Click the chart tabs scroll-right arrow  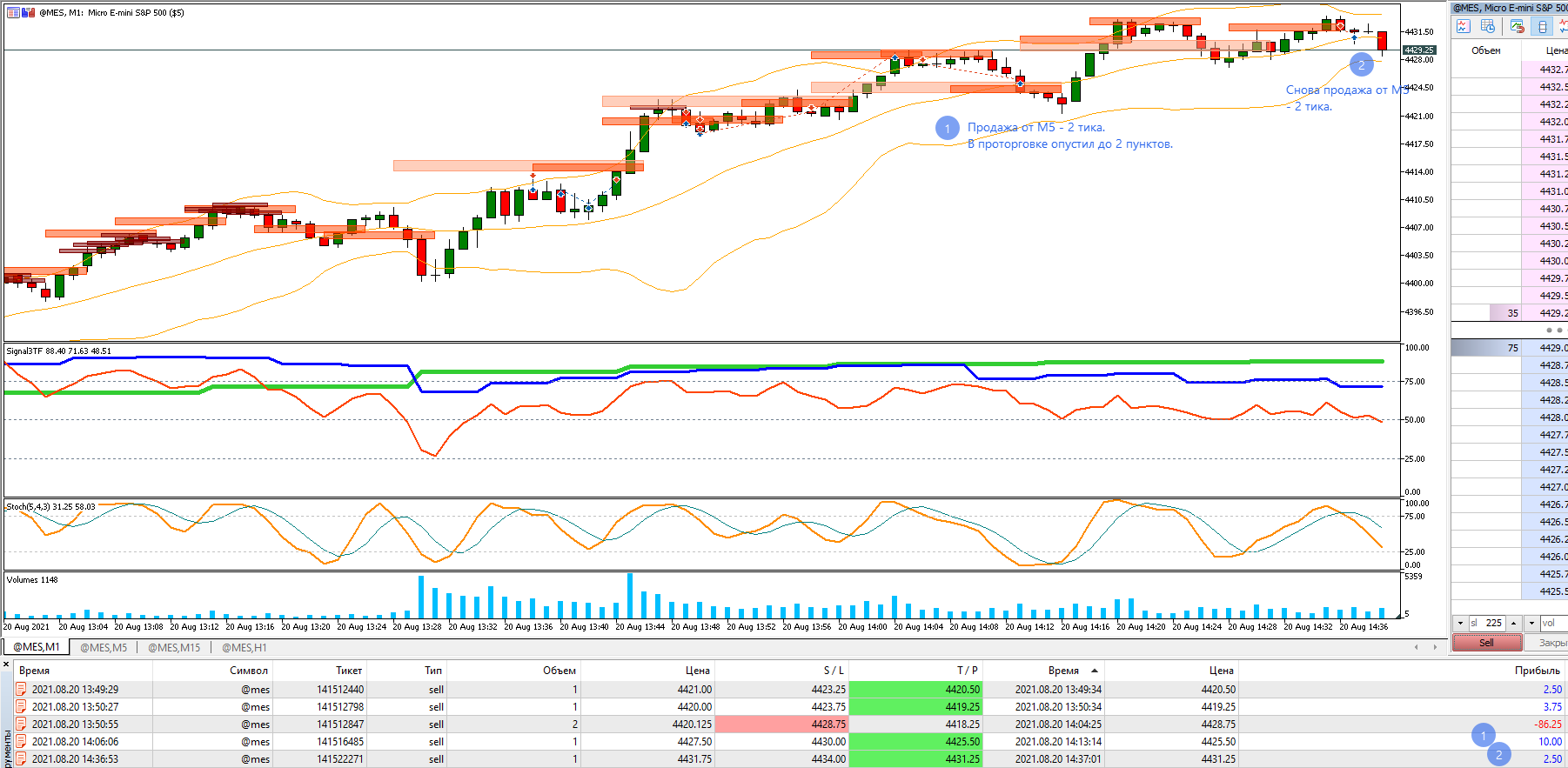(x=1435, y=647)
